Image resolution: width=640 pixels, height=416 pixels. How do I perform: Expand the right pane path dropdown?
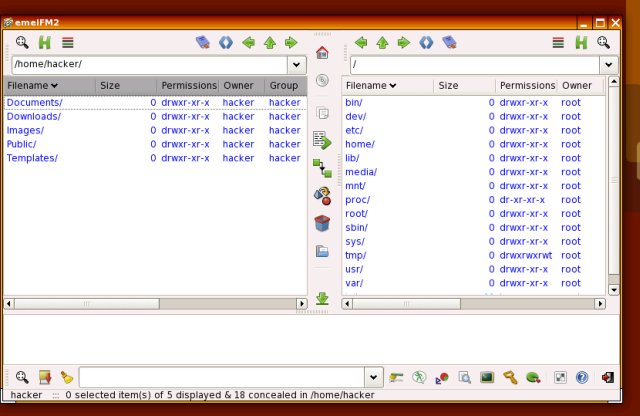609,65
